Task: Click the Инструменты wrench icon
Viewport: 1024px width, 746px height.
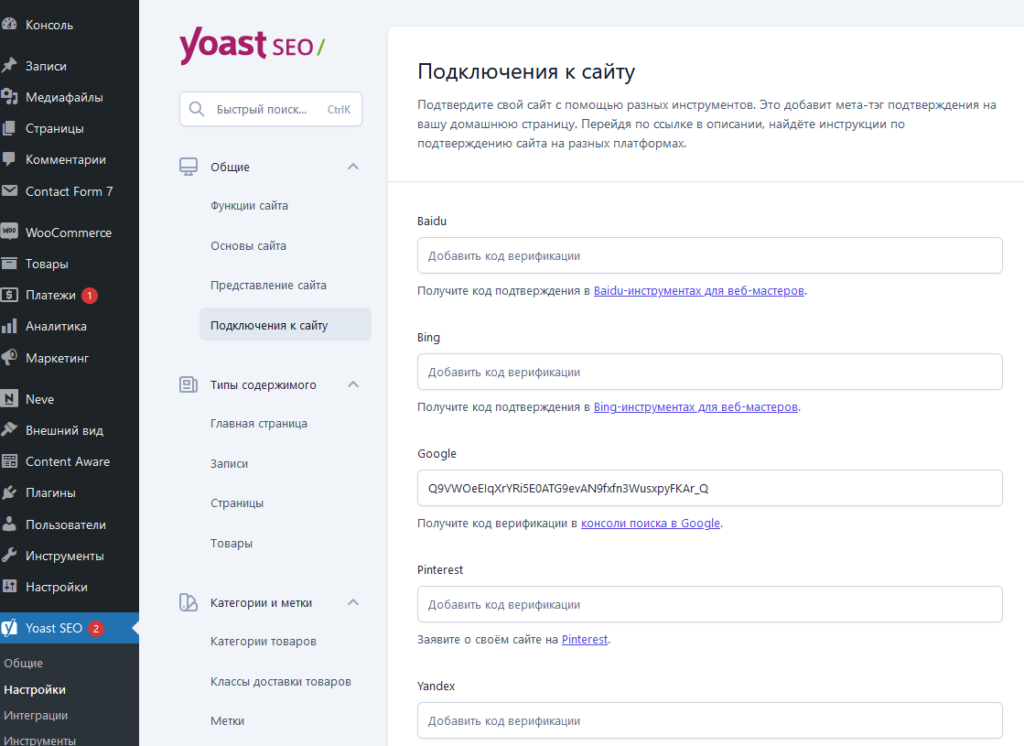Action: (9, 555)
